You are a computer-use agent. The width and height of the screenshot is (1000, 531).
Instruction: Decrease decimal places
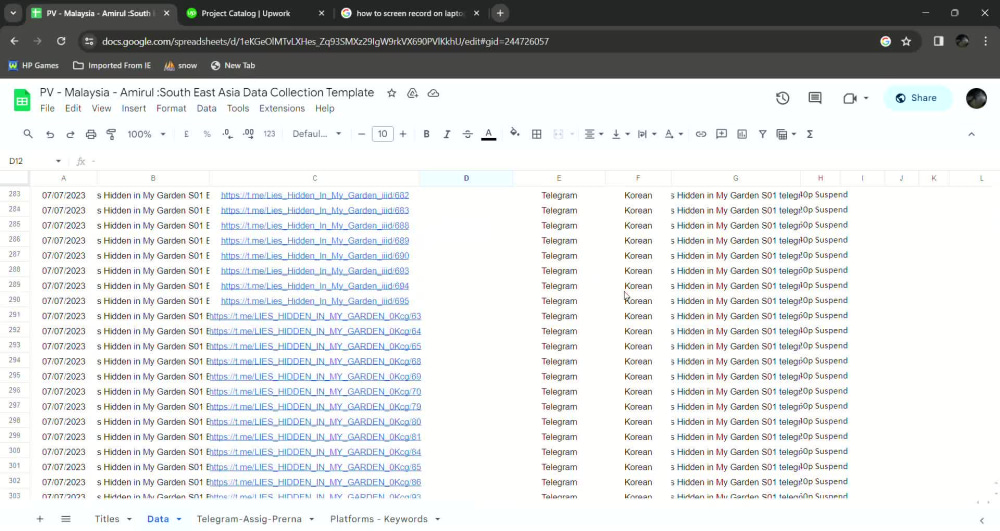click(227, 134)
